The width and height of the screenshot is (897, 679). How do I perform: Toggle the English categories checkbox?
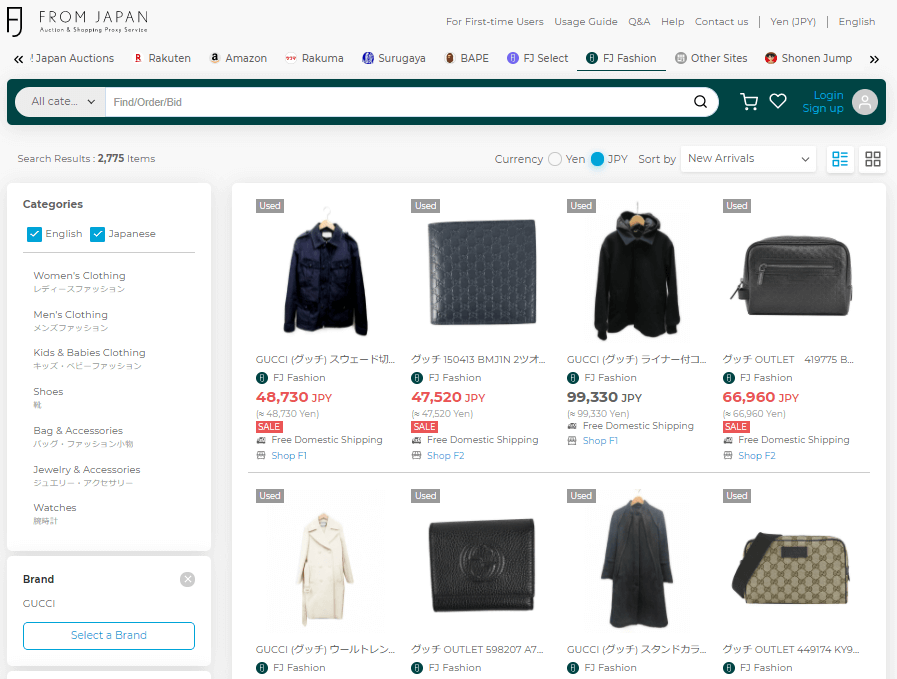point(34,234)
